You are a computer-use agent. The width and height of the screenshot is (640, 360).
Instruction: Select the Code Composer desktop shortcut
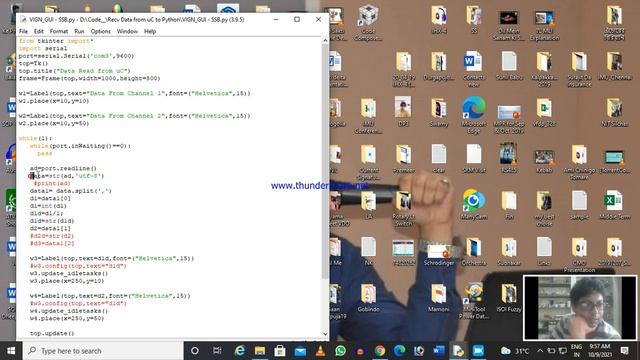(x=368, y=23)
